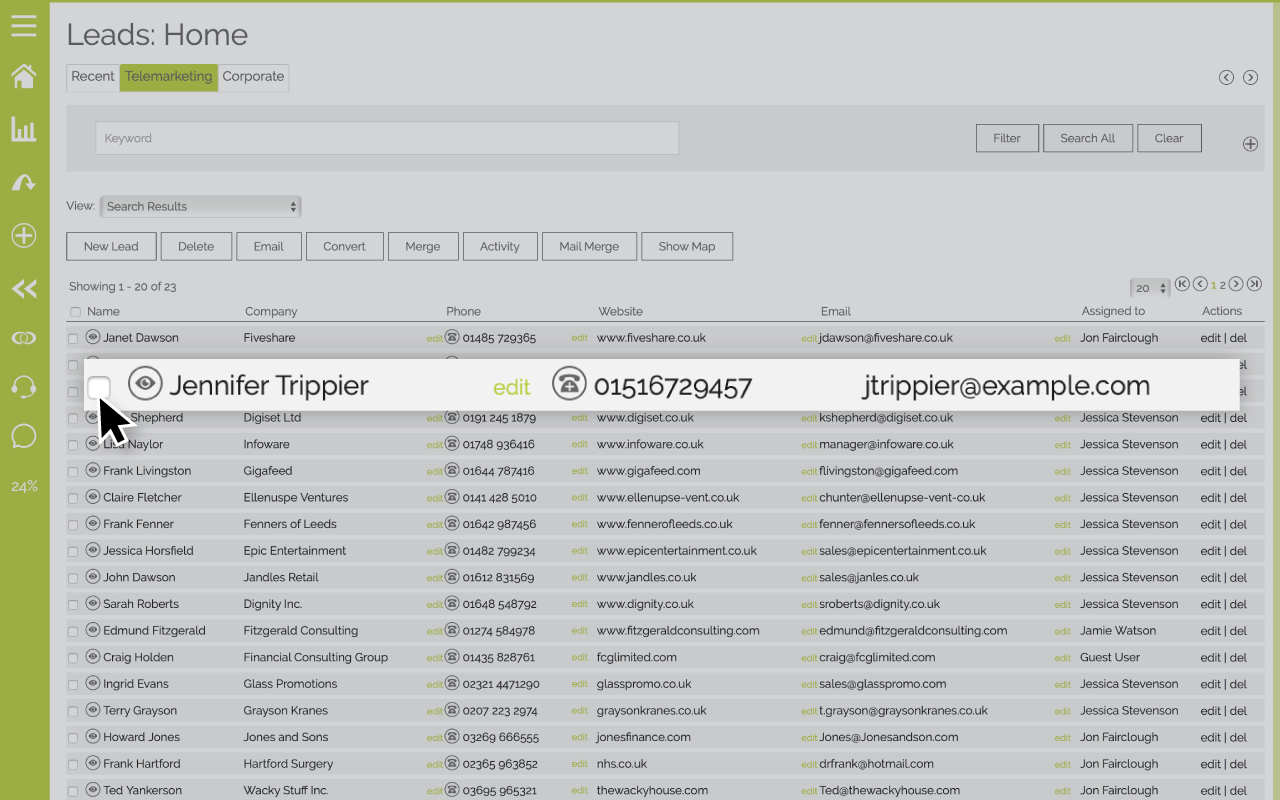Click the New Lead button
1280x800 pixels.
pos(110,246)
